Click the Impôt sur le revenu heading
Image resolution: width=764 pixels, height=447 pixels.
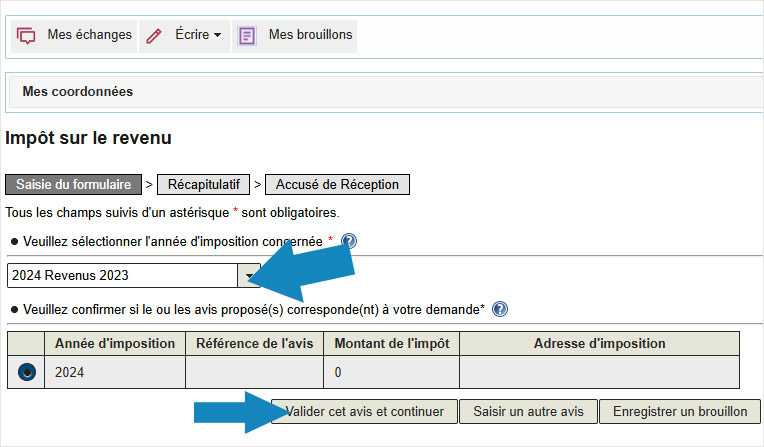(88, 138)
